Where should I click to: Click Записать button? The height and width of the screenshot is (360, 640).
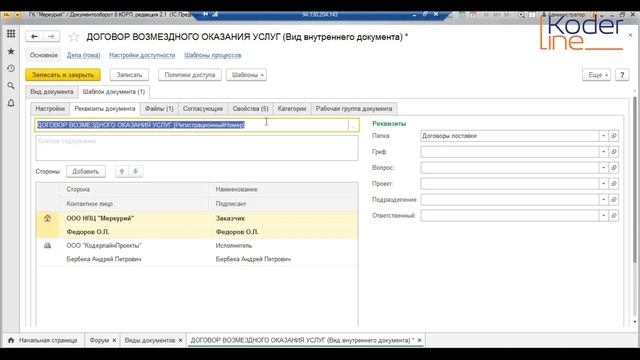pyautogui.click(x=129, y=75)
